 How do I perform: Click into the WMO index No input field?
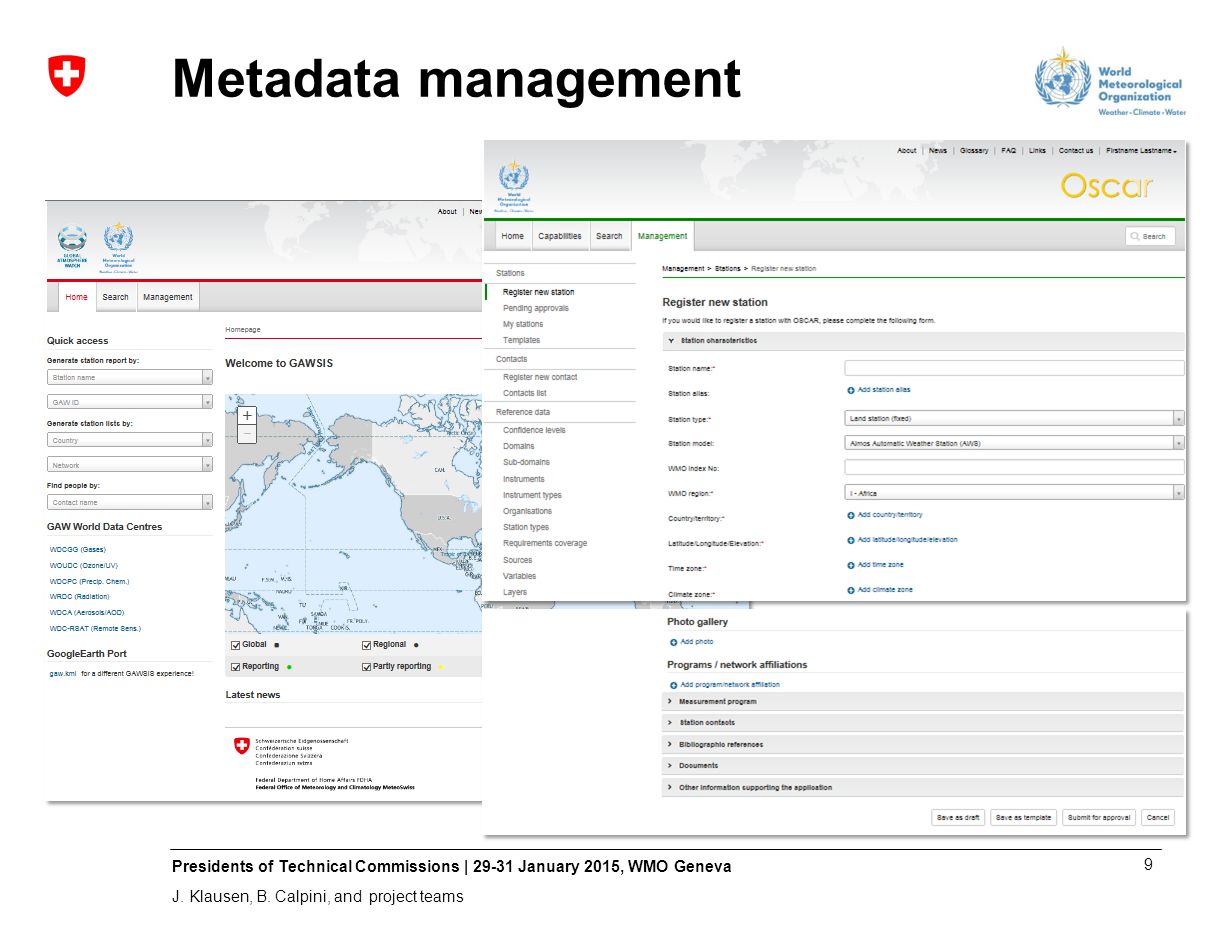(x=1014, y=468)
